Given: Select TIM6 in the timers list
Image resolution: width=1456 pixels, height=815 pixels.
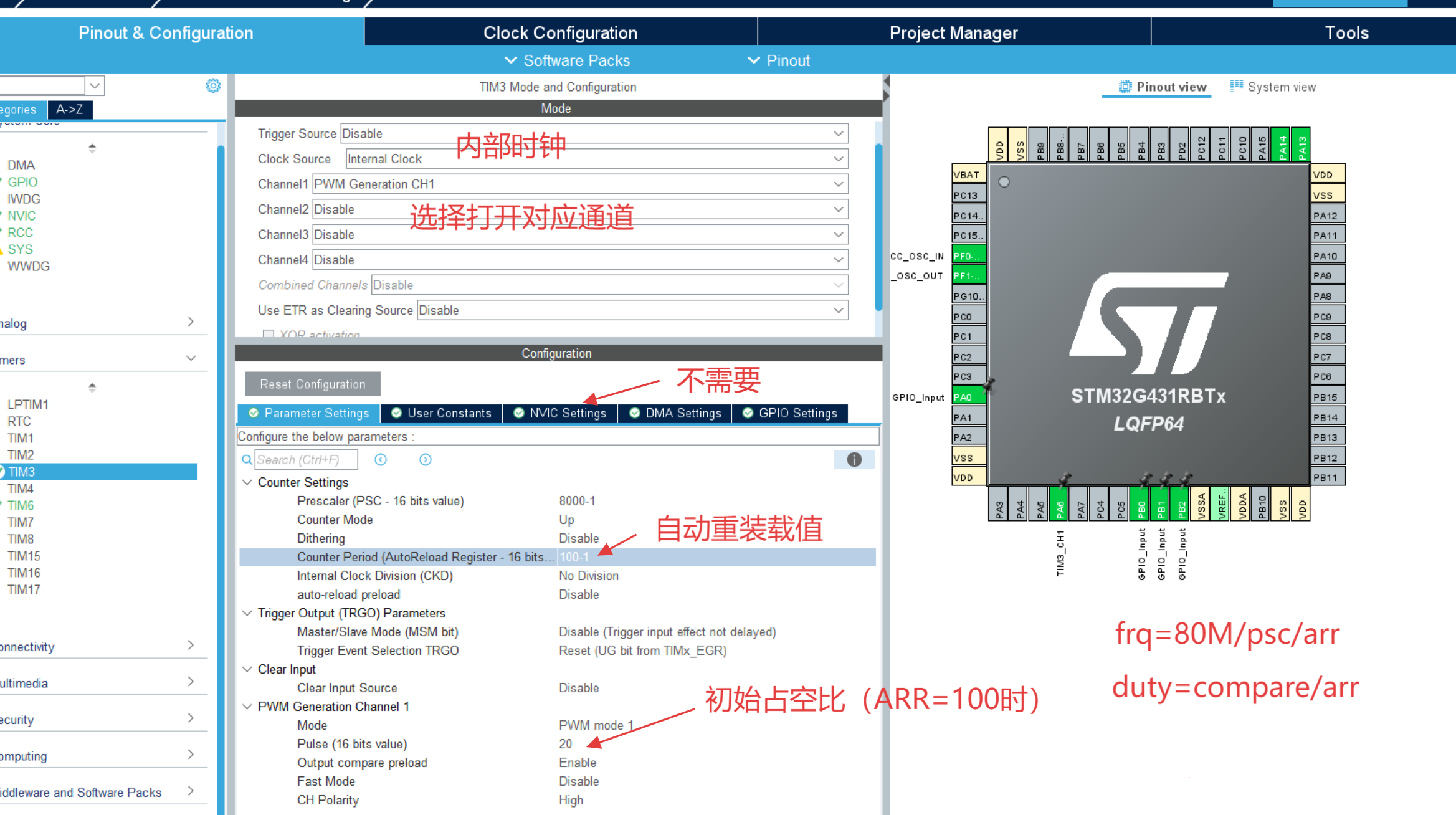Looking at the screenshot, I should (21, 506).
